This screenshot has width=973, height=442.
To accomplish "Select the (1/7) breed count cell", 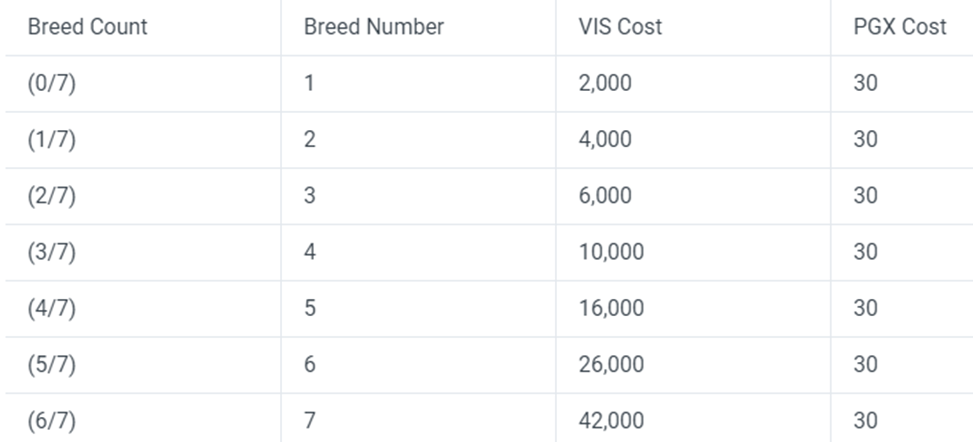I will (52, 140).
